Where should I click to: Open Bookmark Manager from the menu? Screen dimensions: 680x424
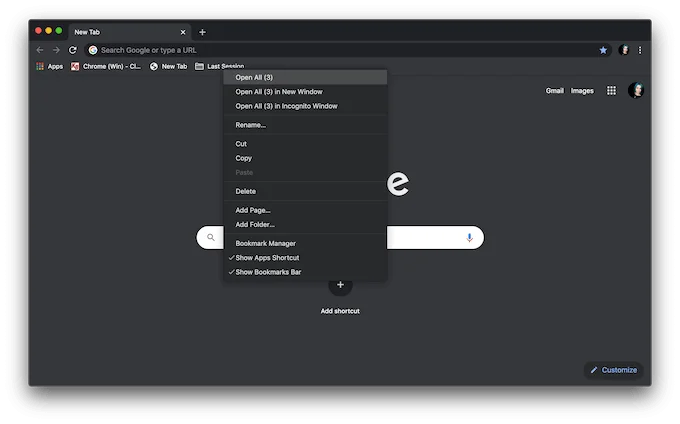[x=305, y=243]
